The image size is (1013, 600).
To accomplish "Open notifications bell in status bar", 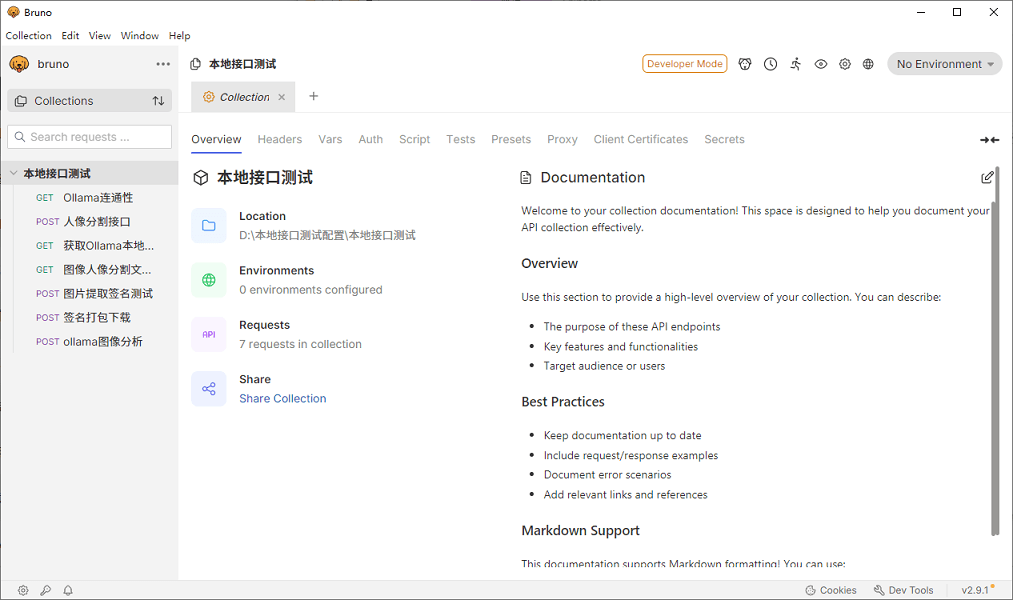I will coord(68,590).
